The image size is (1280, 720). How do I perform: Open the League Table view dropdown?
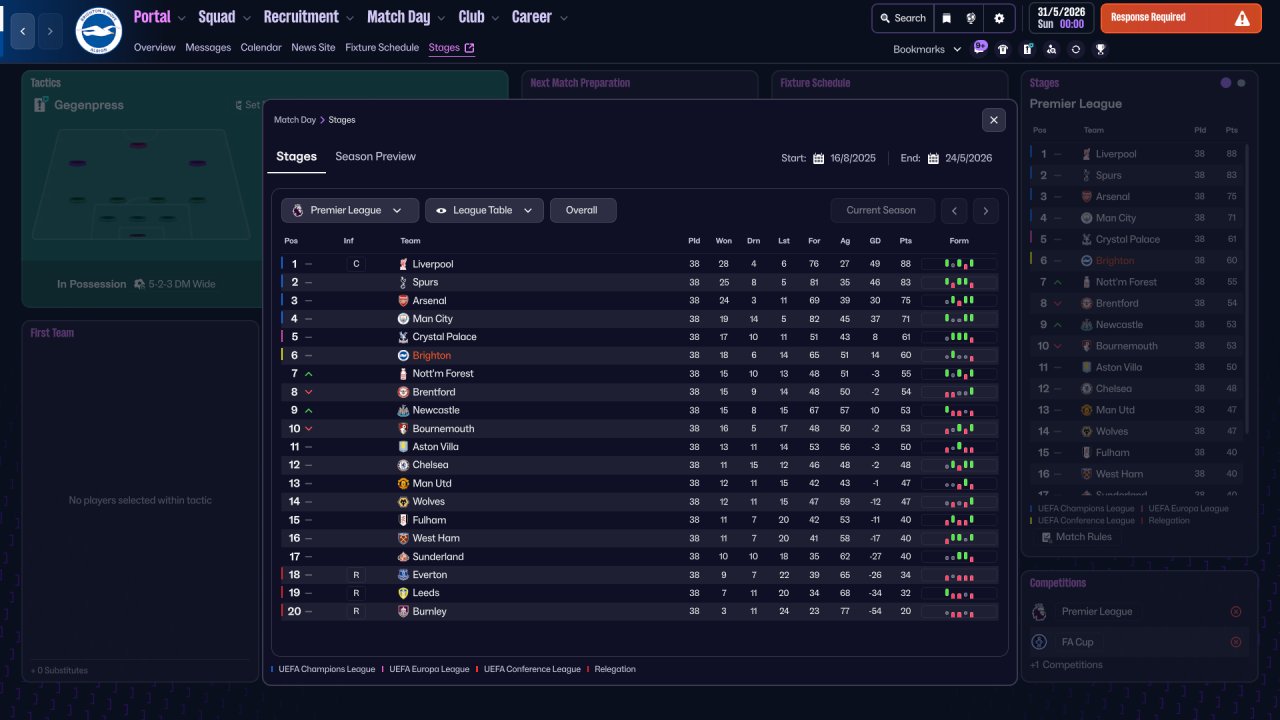485,210
